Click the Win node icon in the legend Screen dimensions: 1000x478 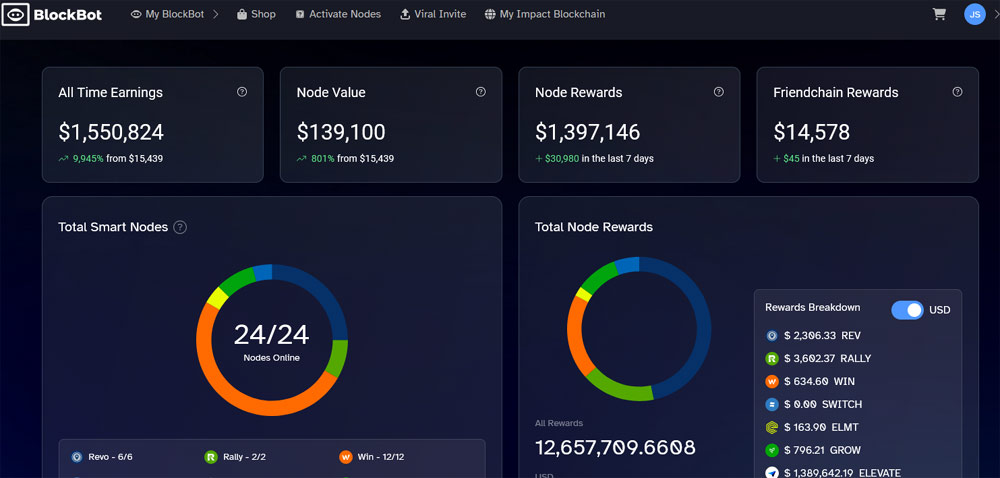(x=346, y=457)
